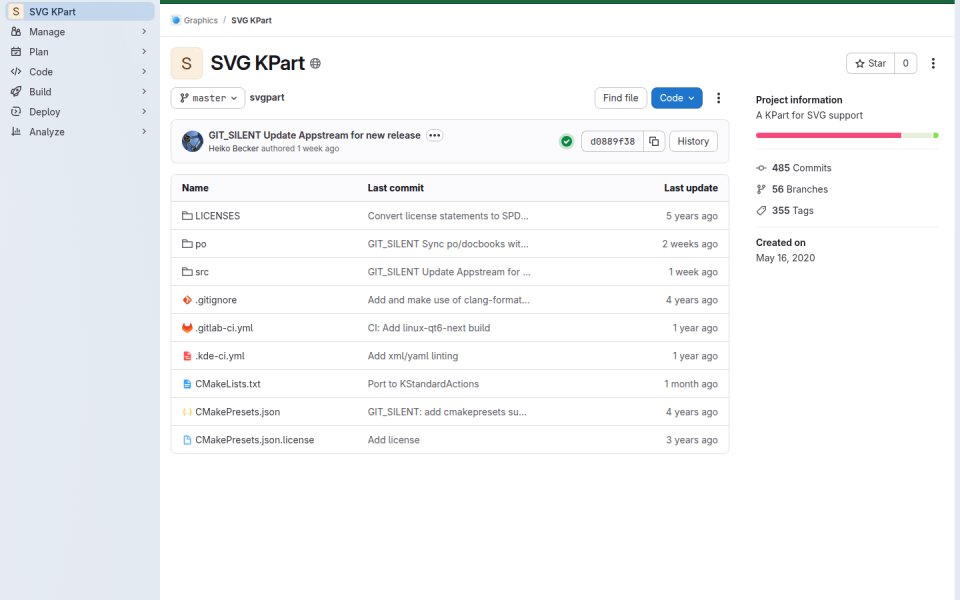
Task: Click the Code brackets icon in sidebar
Action: [16, 72]
